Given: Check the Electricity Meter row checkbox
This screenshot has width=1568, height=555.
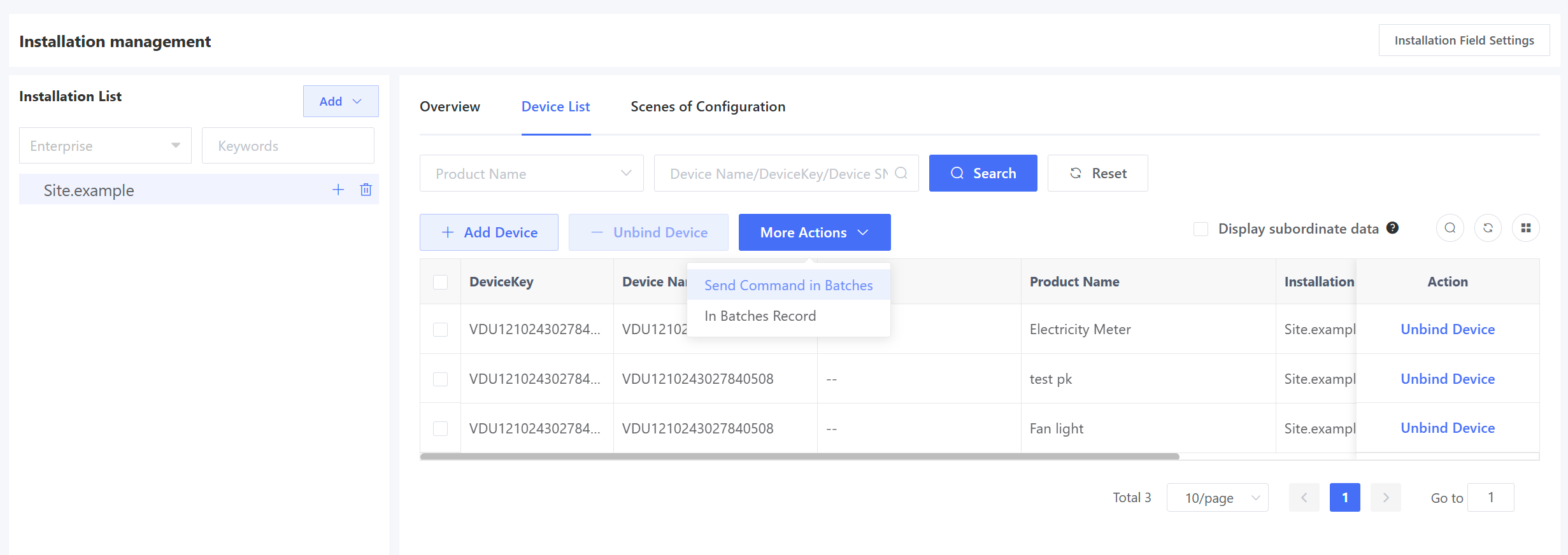Looking at the screenshot, I should (440, 330).
